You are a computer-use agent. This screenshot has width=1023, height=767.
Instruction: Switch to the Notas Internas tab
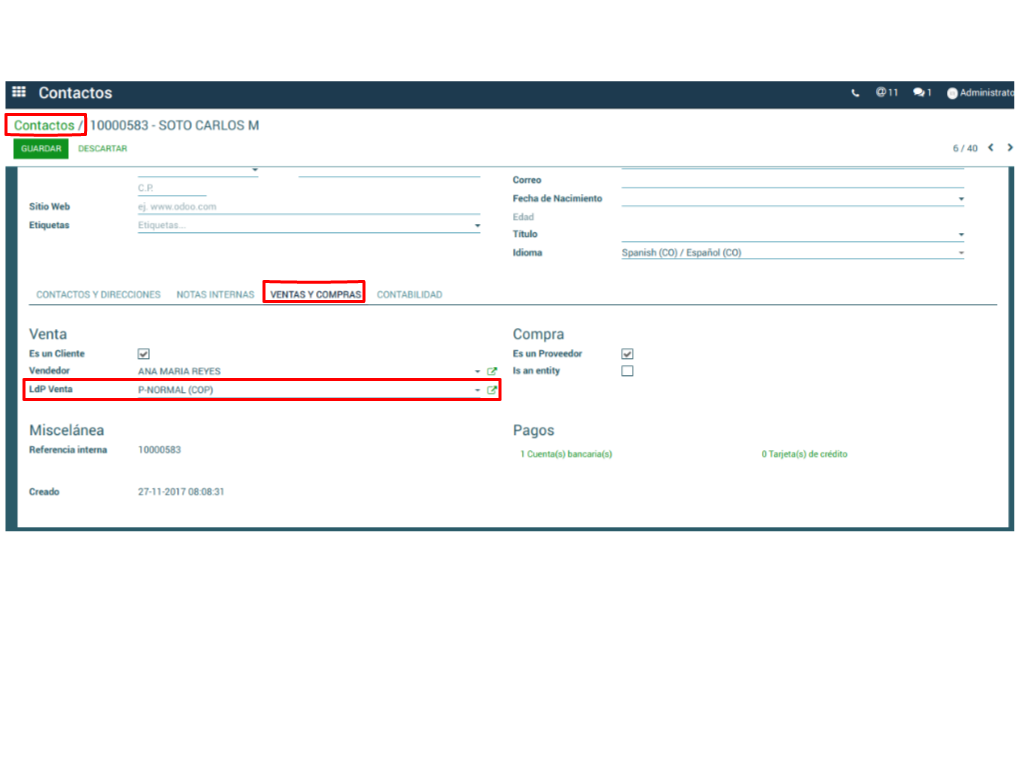click(x=215, y=295)
